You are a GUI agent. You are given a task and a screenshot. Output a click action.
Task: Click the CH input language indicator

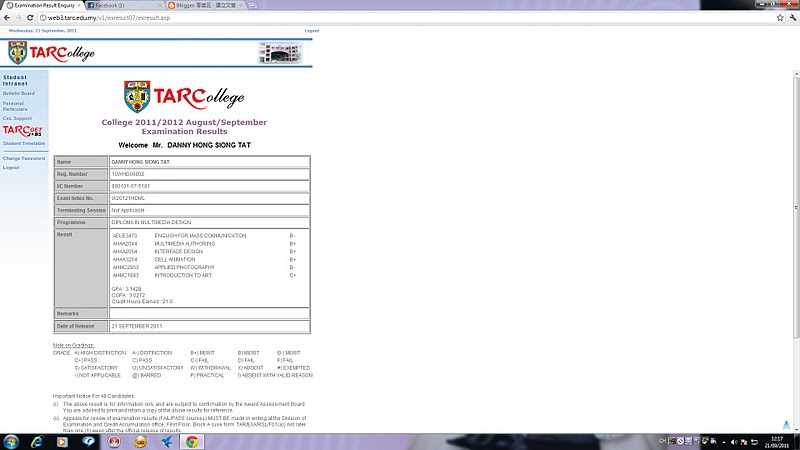662,441
